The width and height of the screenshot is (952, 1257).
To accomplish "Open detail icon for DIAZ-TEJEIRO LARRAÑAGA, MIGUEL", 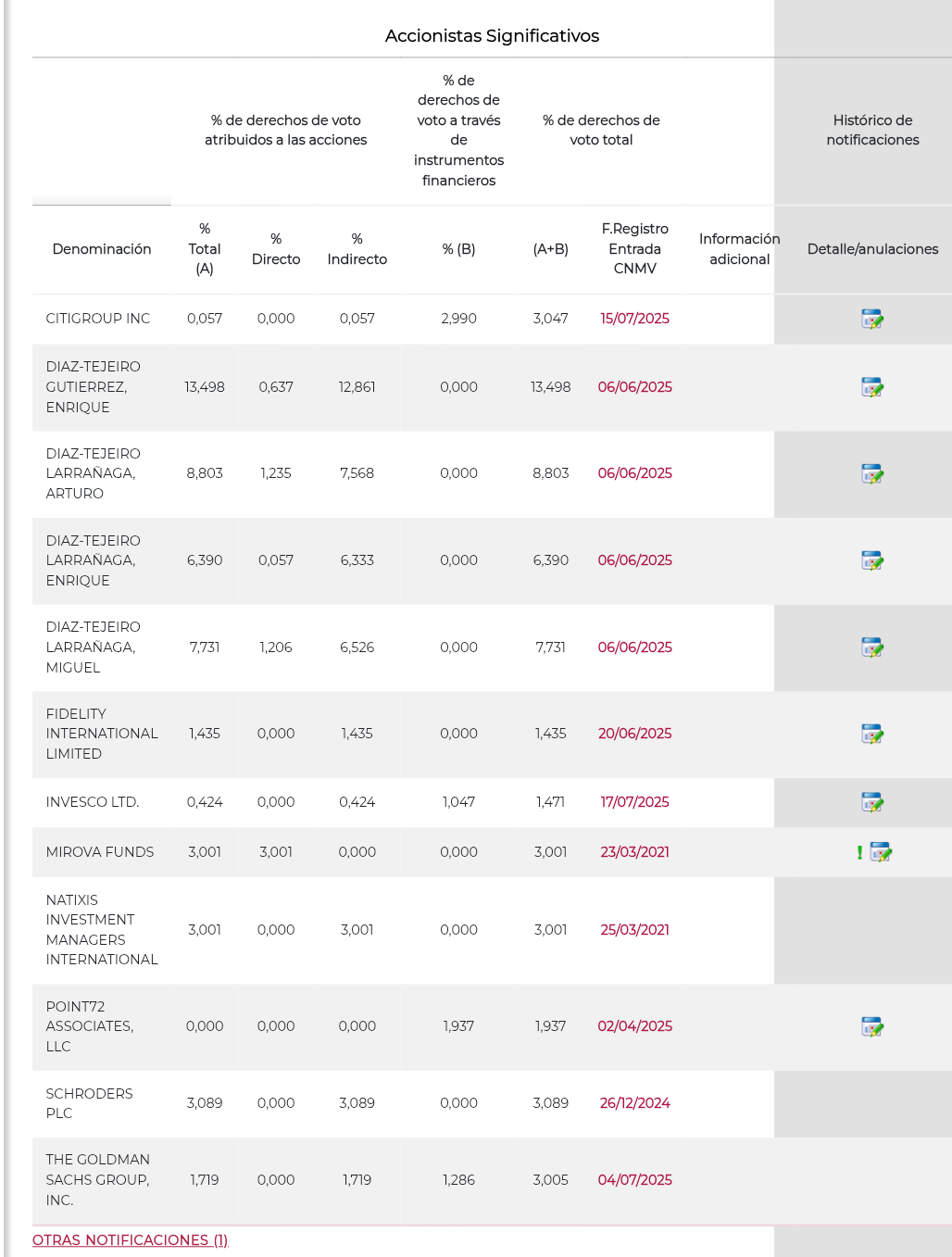I will point(872,647).
